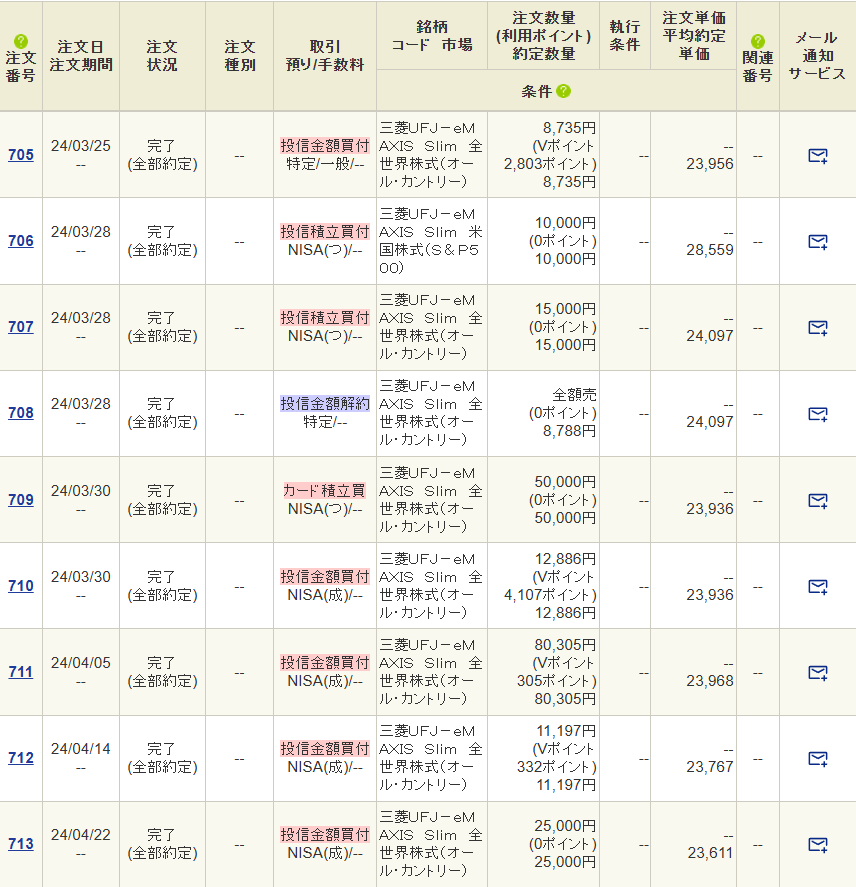
Task: Click the help icon above 注文番号 header
Action: [21, 41]
